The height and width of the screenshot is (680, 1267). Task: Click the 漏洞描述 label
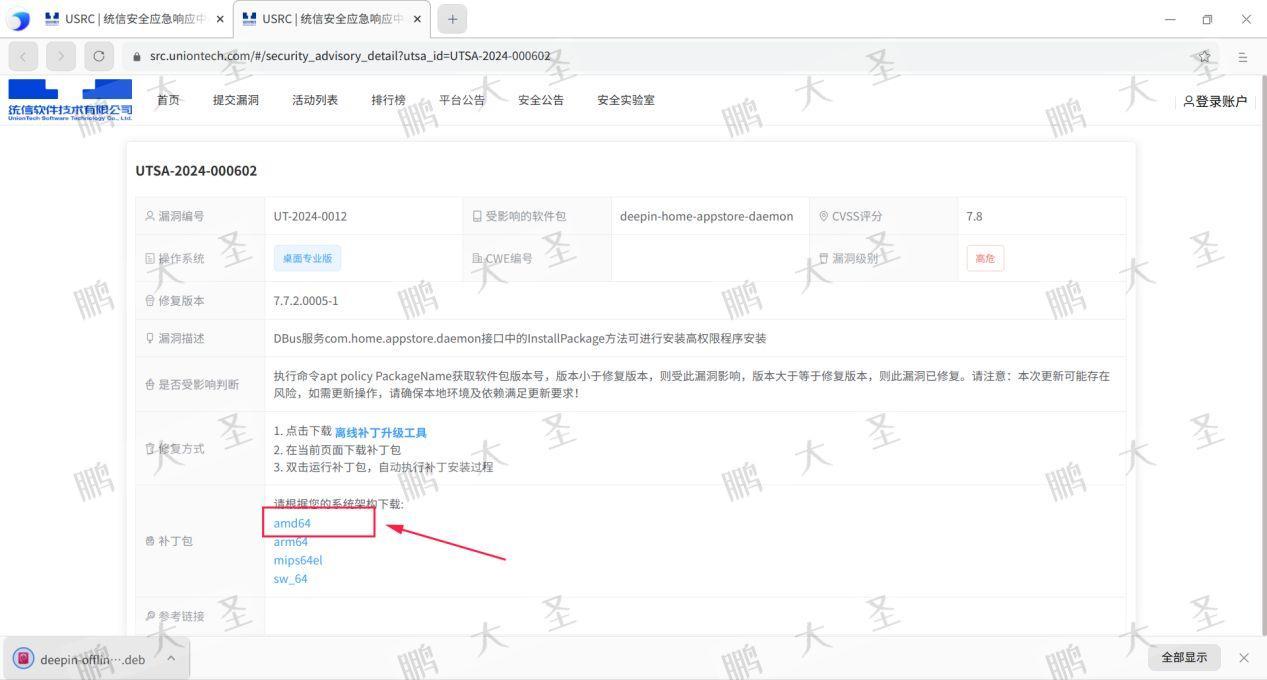coord(181,338)
